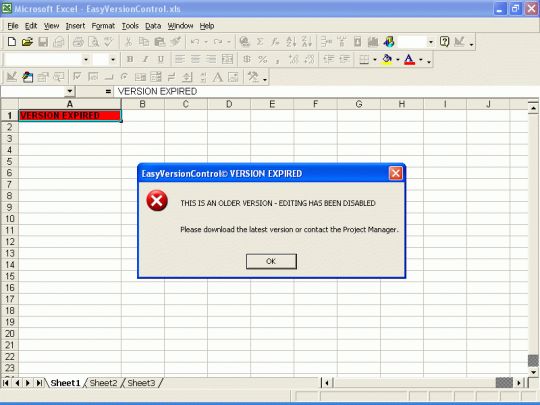The width and height of the screenshot is (540, 405).
Task: Click the Insert Hyperlink globe icon
Action: [245, 42]
